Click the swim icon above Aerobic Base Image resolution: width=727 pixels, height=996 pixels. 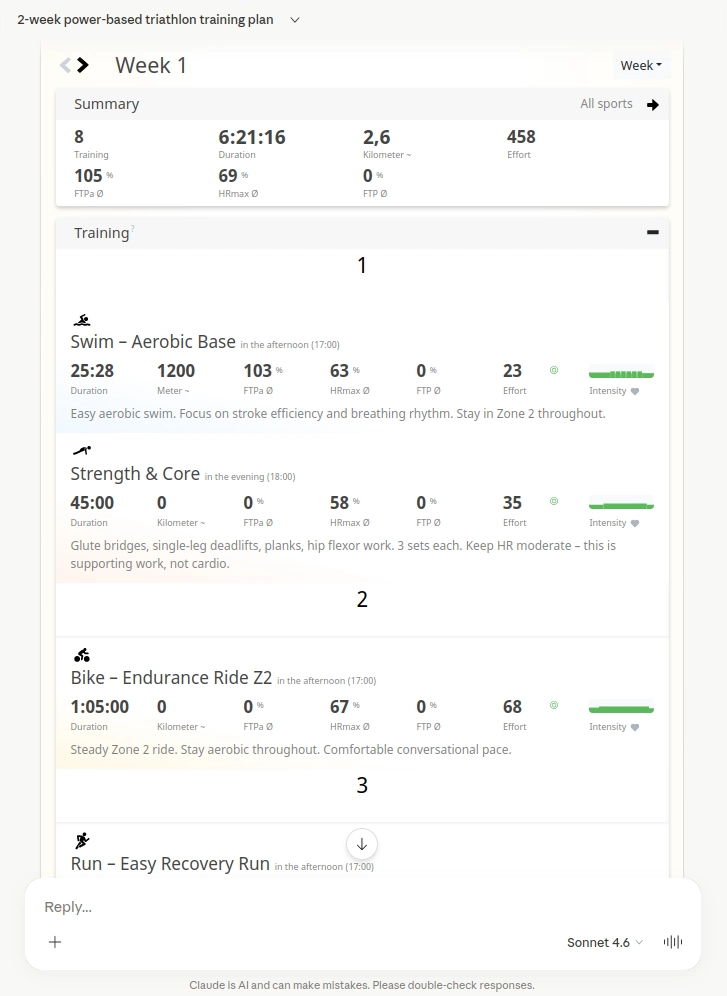point(82,320)
